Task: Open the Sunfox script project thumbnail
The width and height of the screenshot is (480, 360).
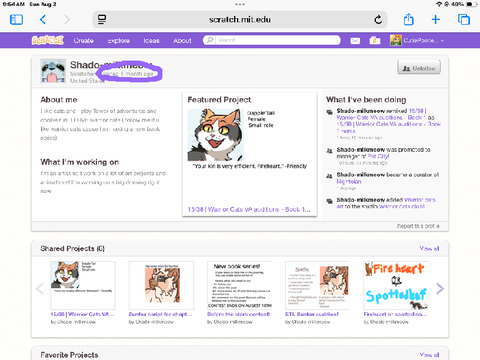Action: click(161, 285)
